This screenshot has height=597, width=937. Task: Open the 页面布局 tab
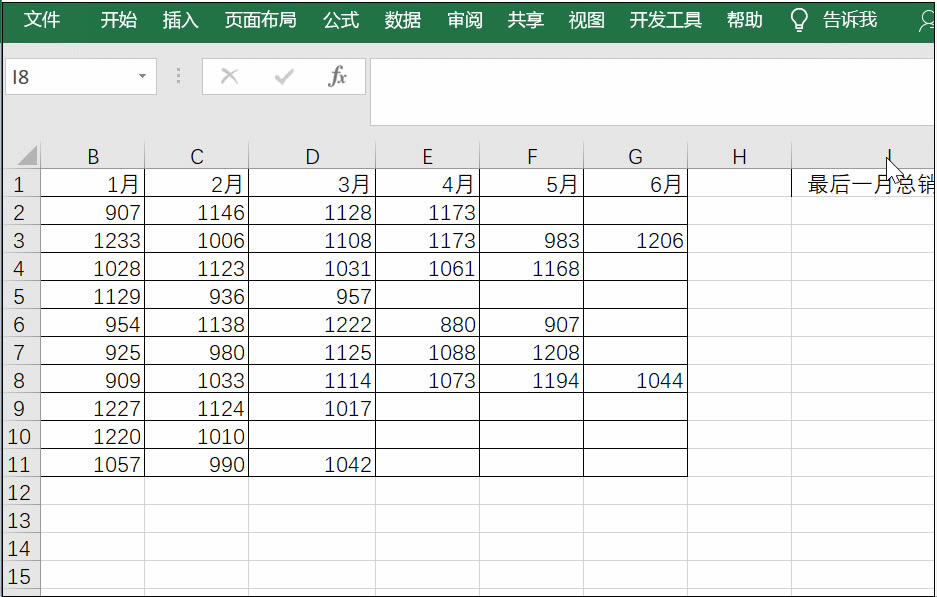[261, 19]
